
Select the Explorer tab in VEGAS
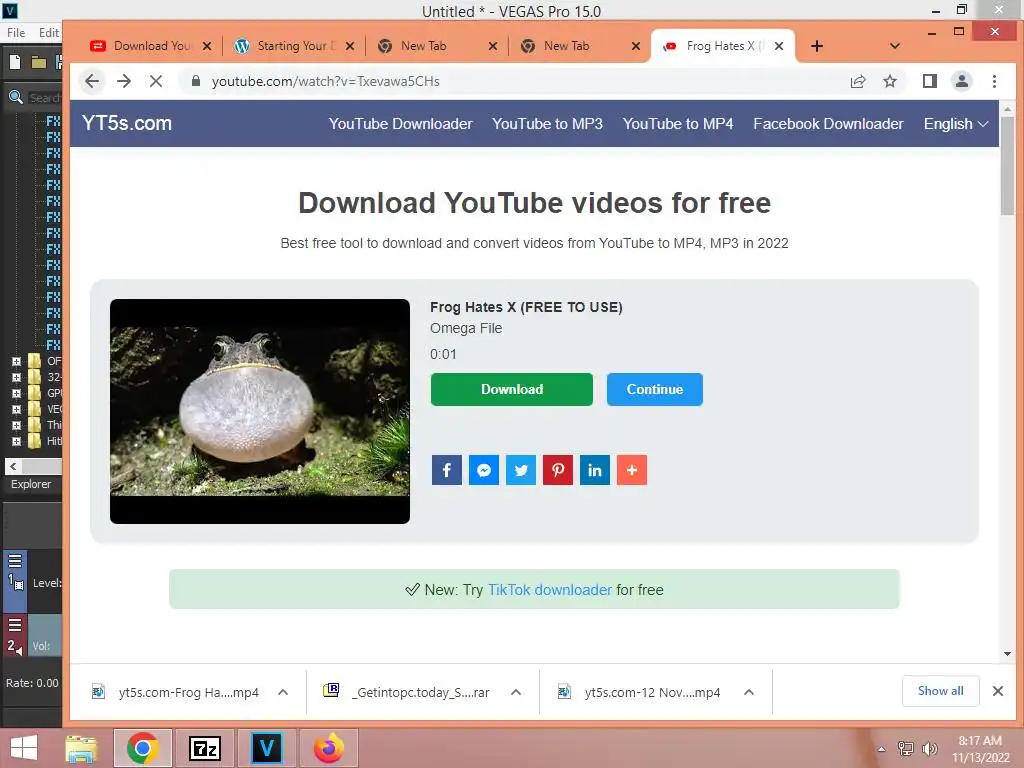click(31, 484)
